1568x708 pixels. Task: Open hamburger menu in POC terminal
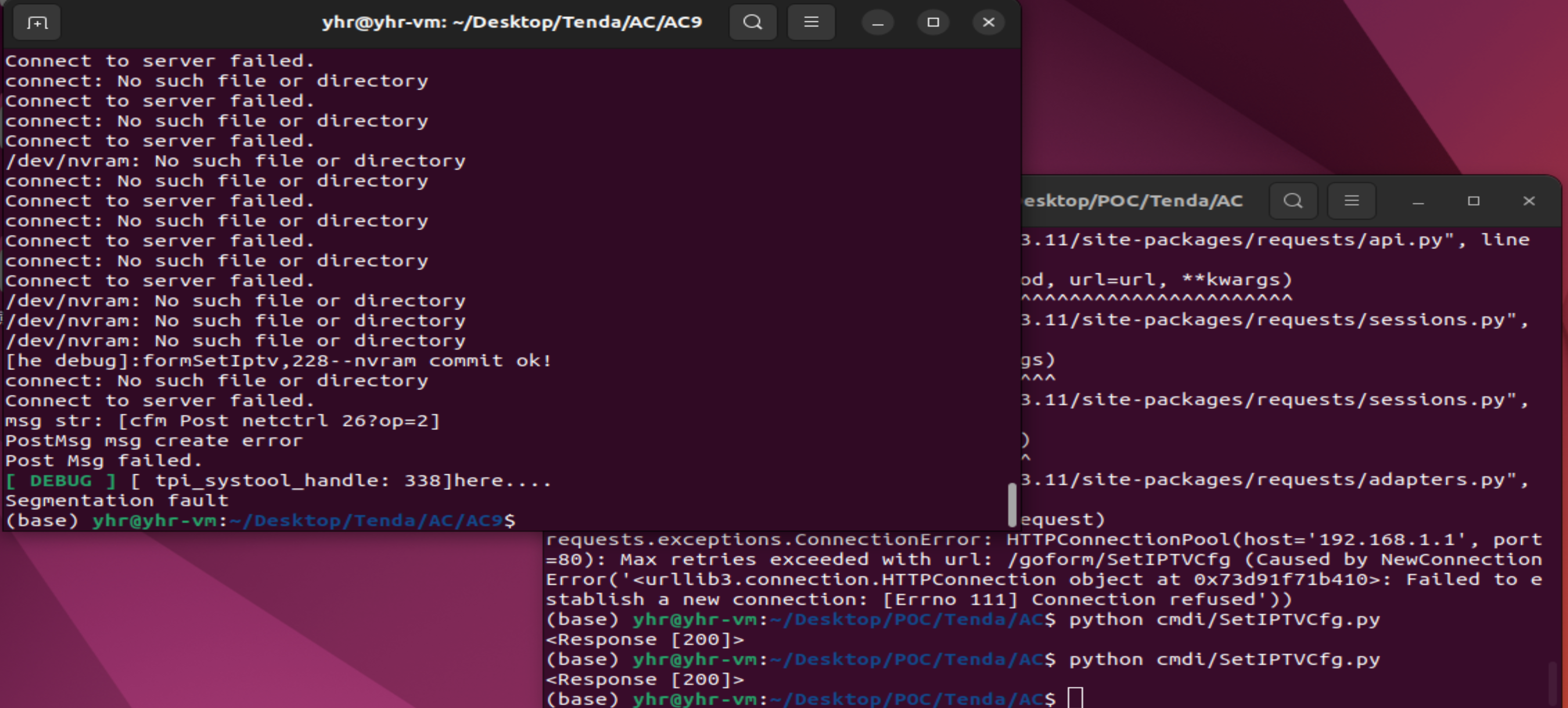pyautogui.click(x=1351, y=201)
